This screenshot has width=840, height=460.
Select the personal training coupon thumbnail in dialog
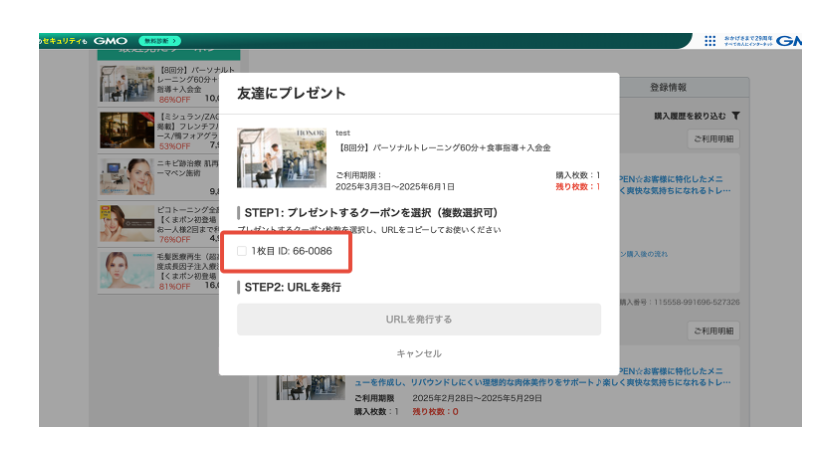click(x=282, y=158)
